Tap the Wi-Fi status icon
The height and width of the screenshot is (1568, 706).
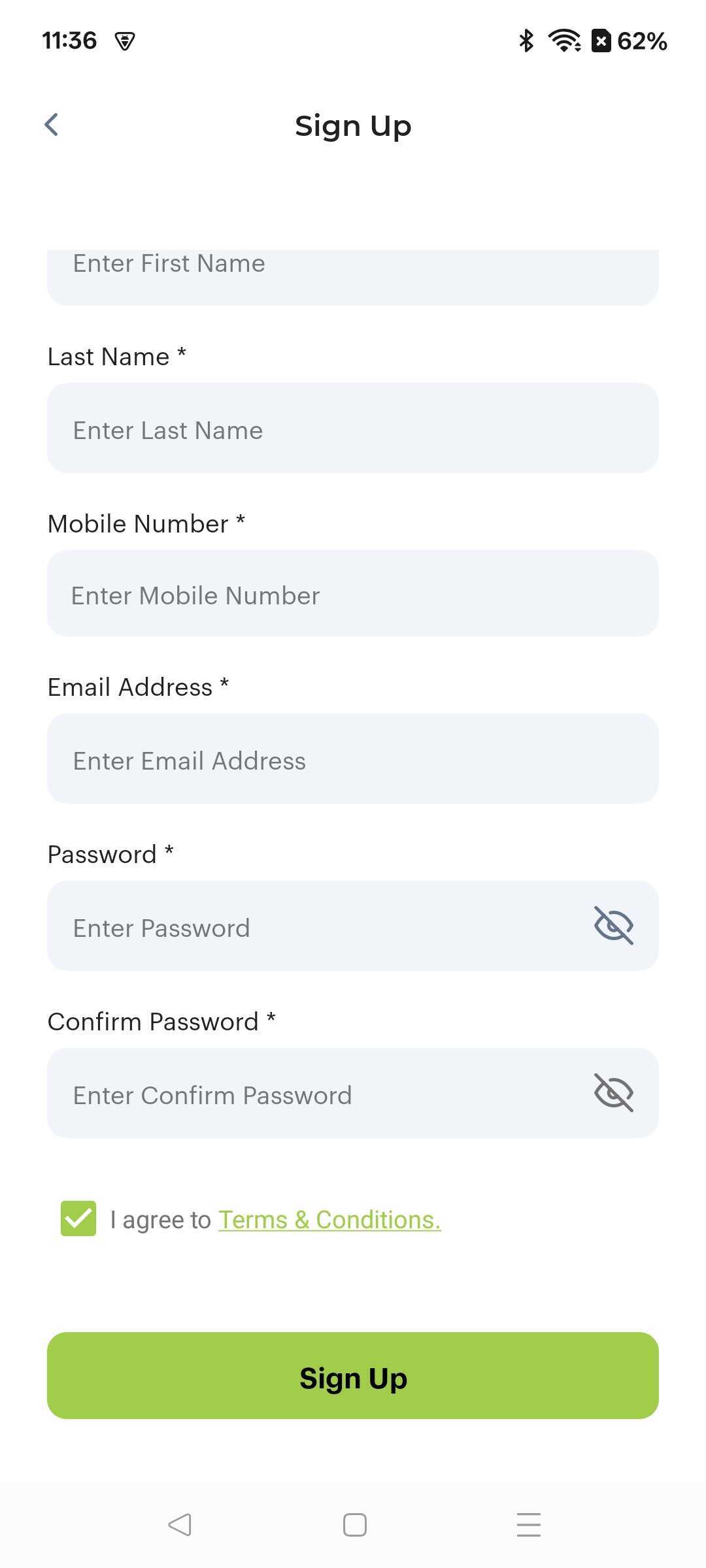point(565,41)
